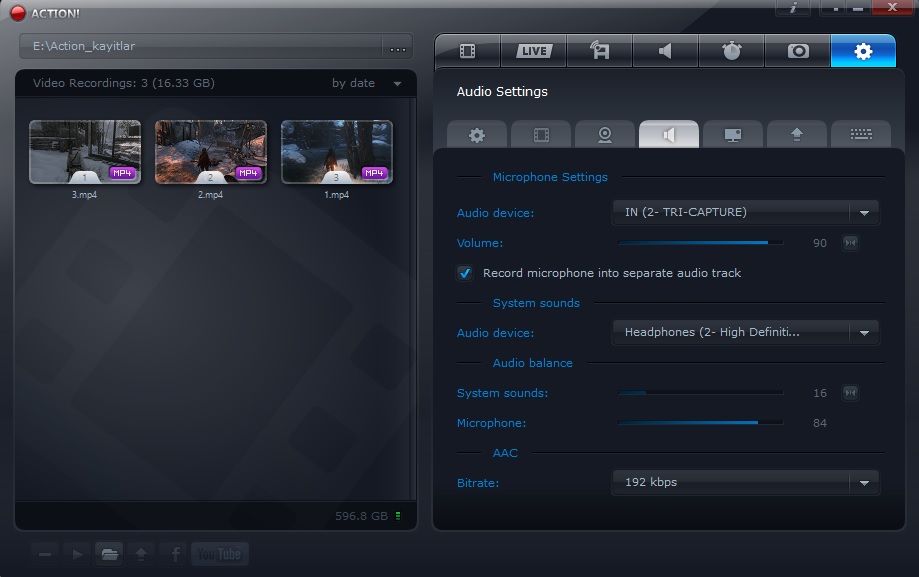Click the volume value 90
This screenshot has width=919, height=577.
coord(820,243)
